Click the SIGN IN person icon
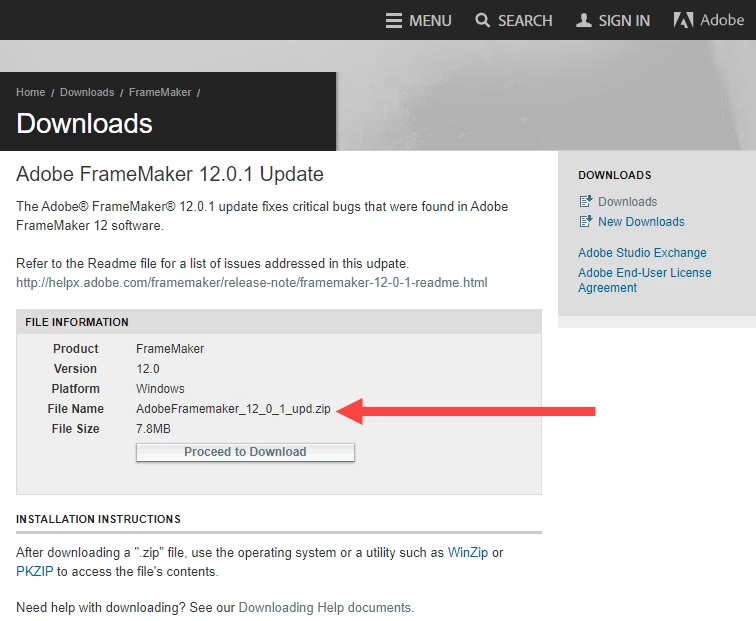Image resolution: width=756 pixels, height=621 pixels. [x=584, y=20]
